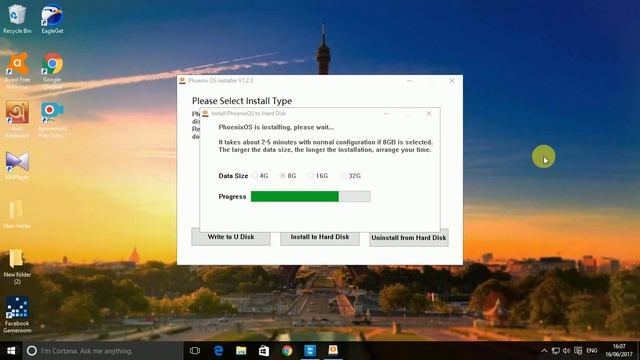The width and height of the screenshot is (640, 360).
Task: Launch the Google Chrome desktop shortcut
Action: [x=52, y=70]
